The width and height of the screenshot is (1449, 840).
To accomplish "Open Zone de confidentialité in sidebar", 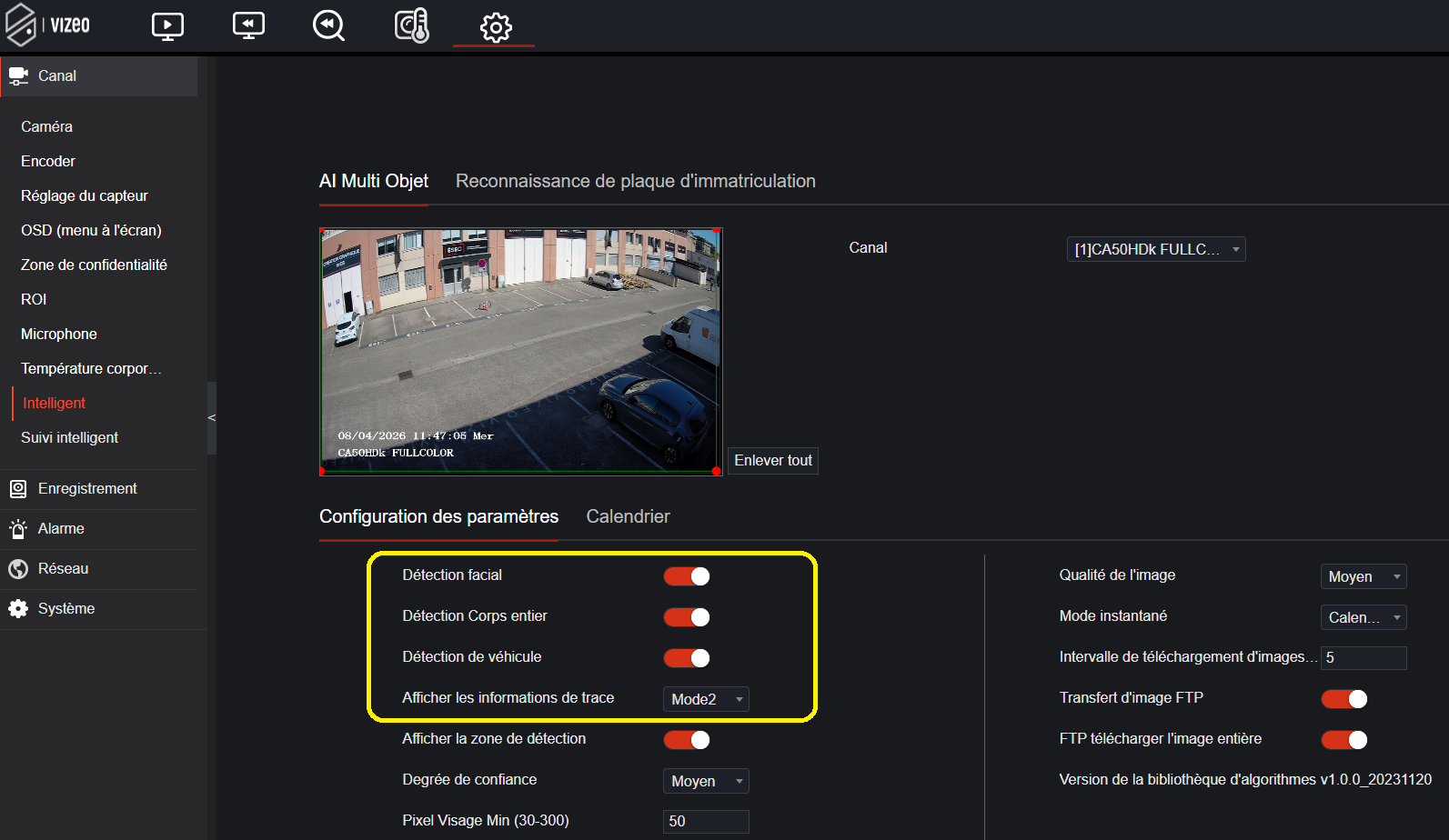I will click(94, 265).
